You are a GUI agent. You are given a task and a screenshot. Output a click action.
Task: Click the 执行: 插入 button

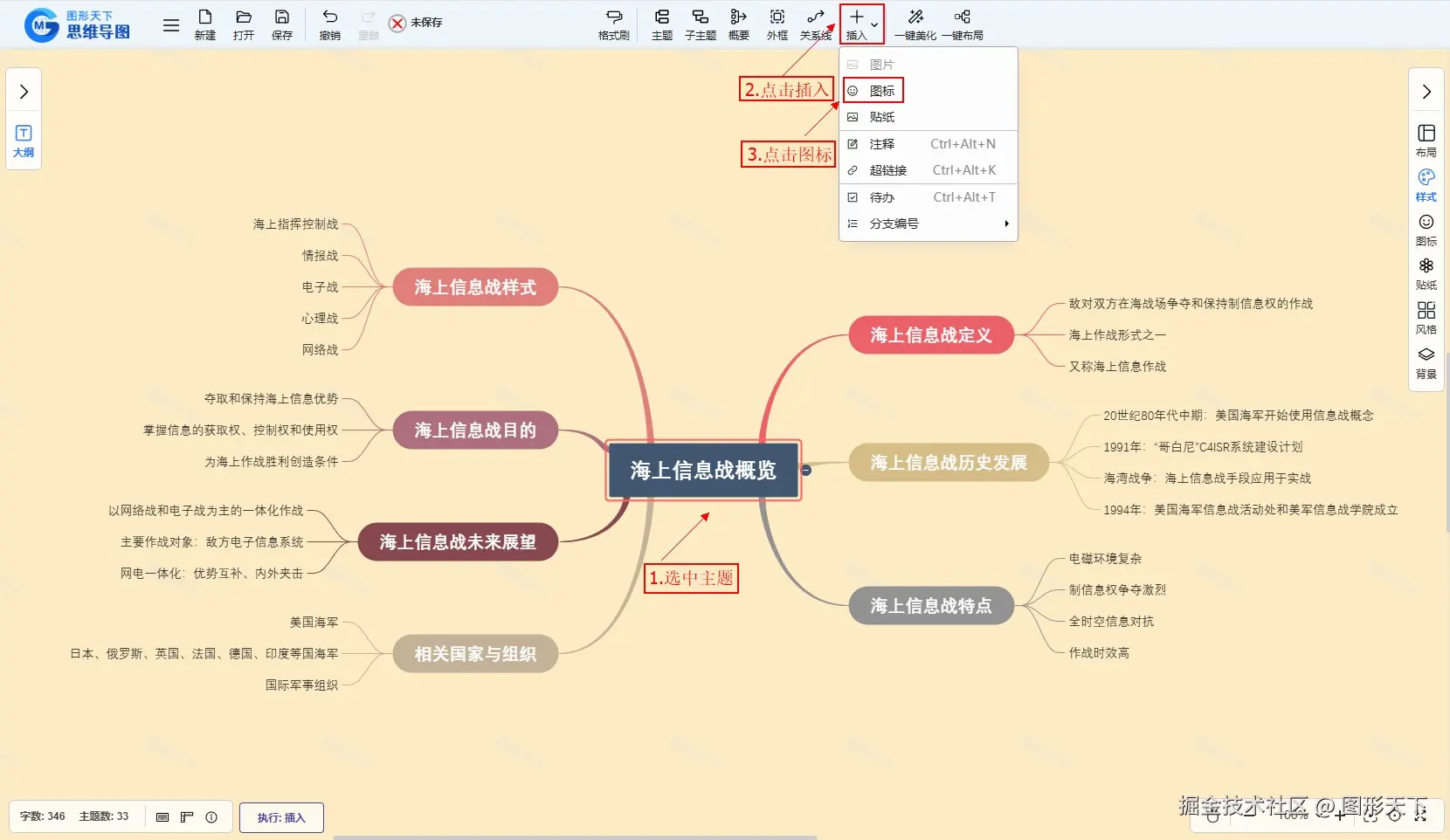(281, 817)
